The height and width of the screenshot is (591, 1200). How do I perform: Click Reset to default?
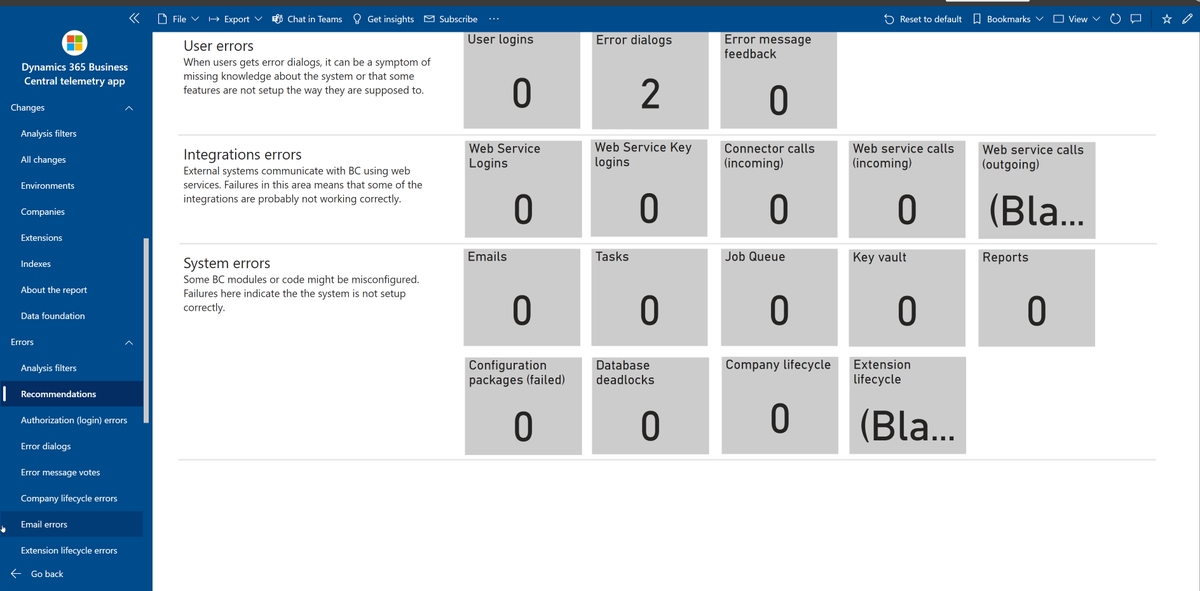[x=924, y=19]
